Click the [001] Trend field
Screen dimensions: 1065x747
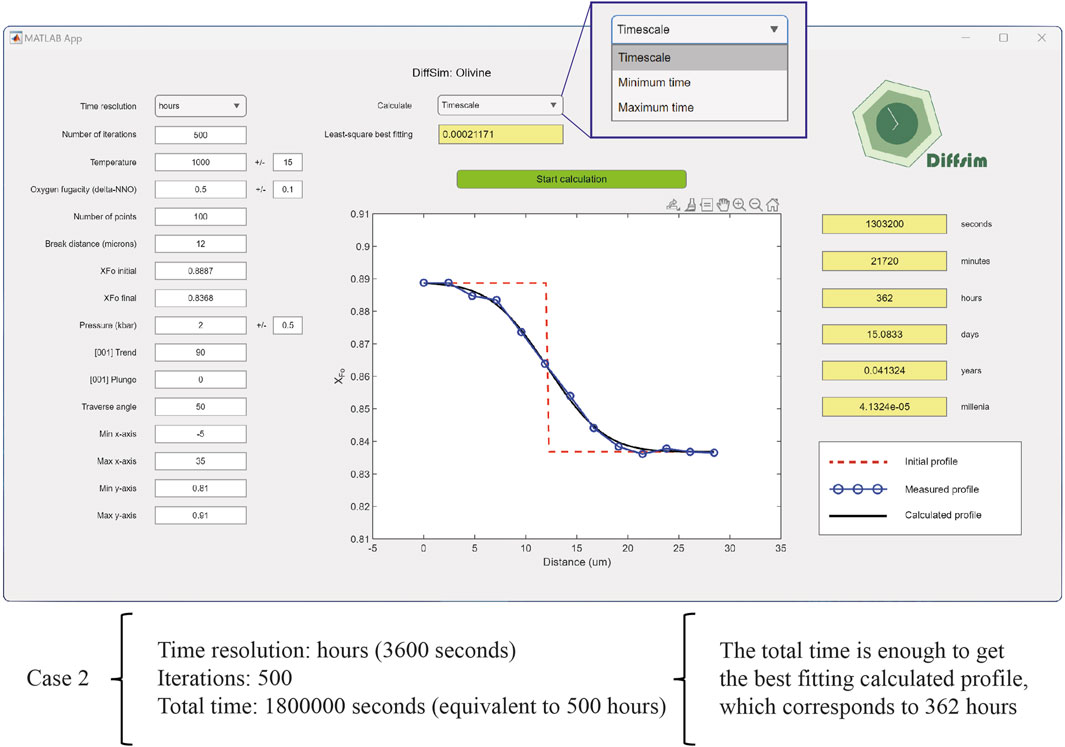[x=200, y=352]
